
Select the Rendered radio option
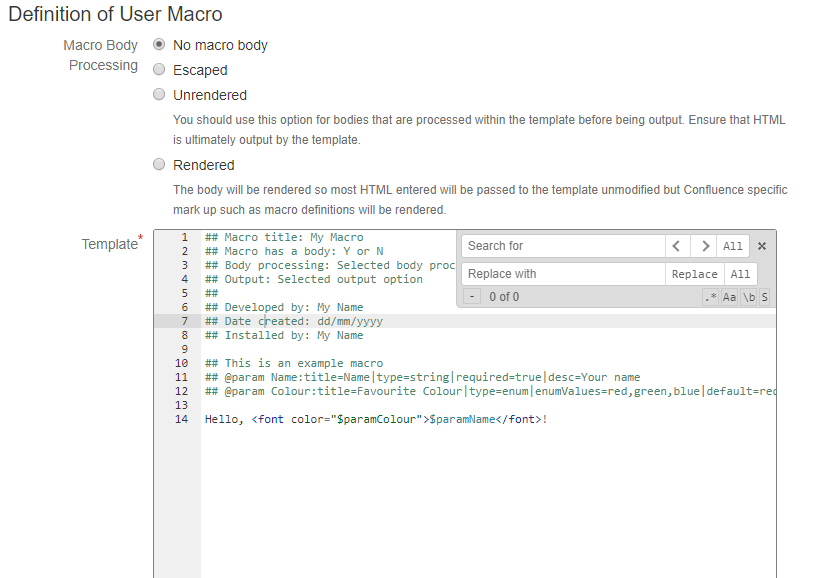point(159,165)
